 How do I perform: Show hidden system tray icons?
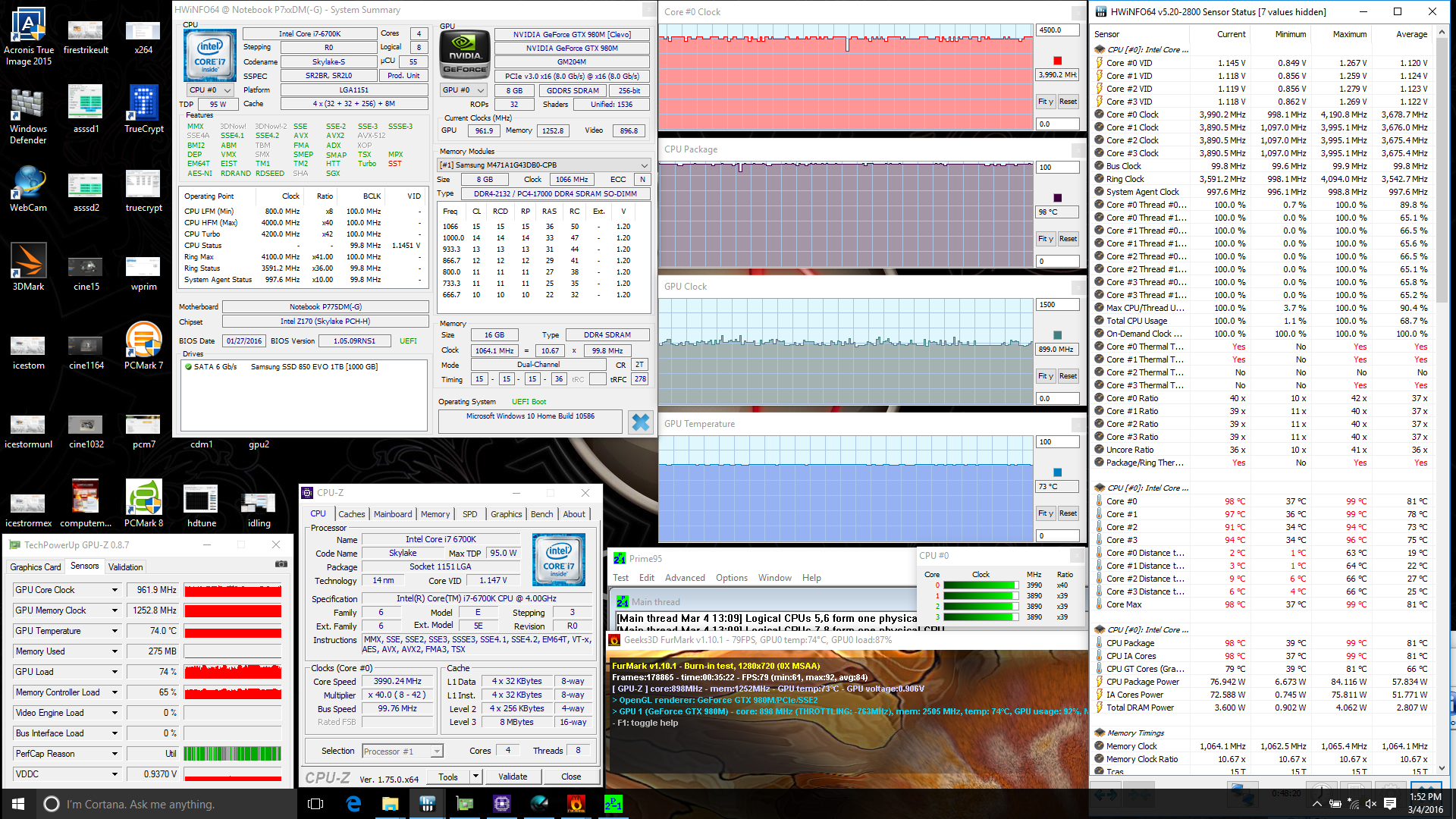click(x=1317, y=804)
